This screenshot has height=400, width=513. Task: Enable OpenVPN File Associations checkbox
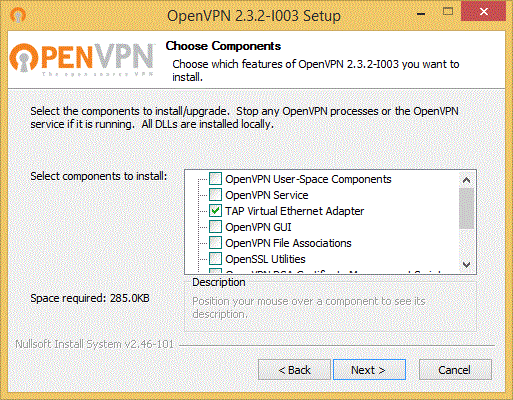point(215,243)
